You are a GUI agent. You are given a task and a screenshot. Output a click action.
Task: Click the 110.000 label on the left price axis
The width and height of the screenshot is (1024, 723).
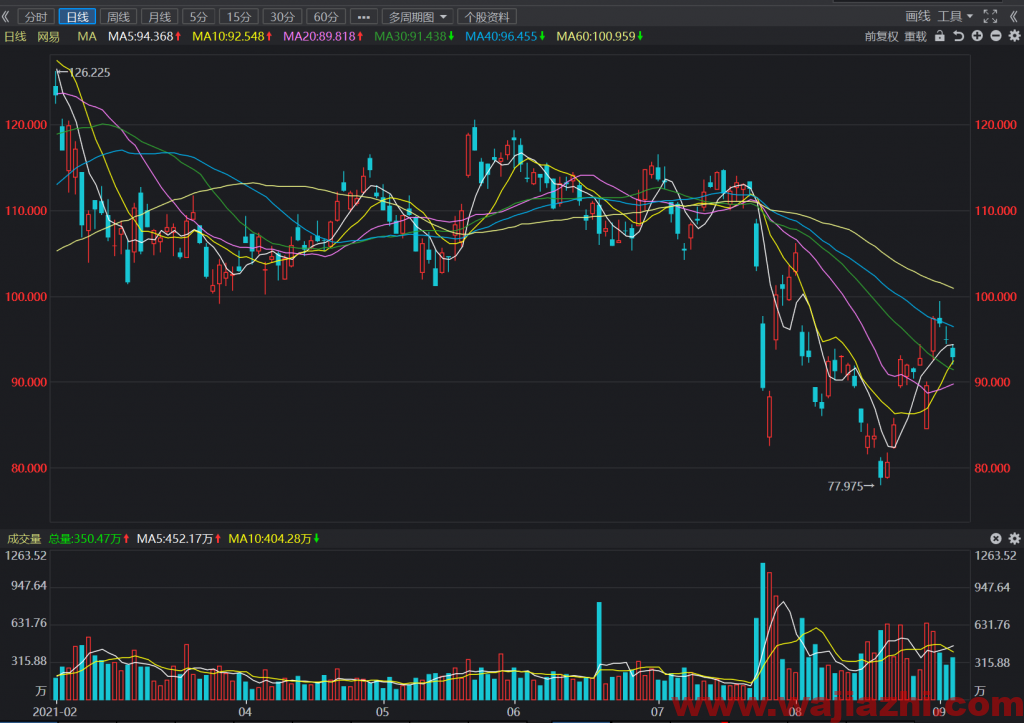tap(26, 211)
